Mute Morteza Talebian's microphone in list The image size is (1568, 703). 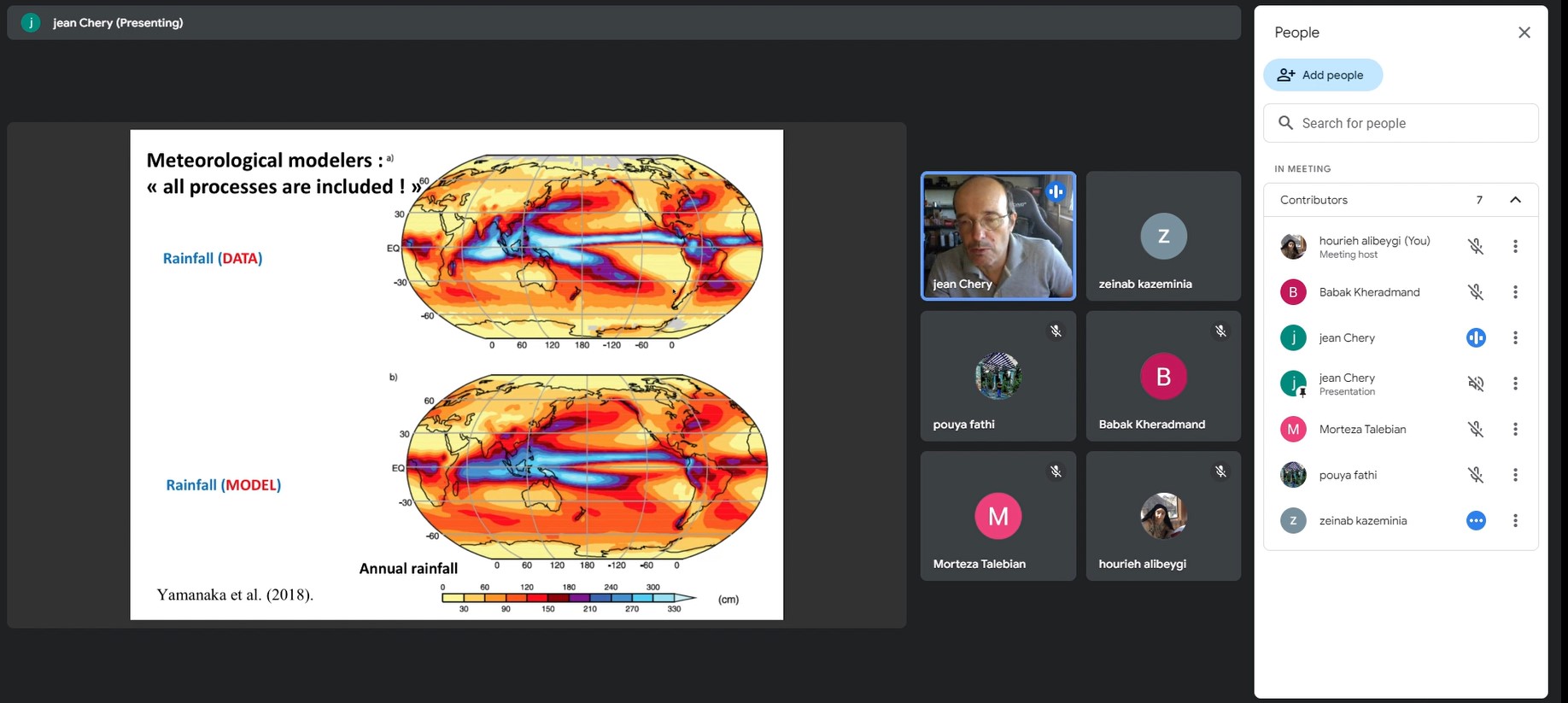coord(1475,429)
